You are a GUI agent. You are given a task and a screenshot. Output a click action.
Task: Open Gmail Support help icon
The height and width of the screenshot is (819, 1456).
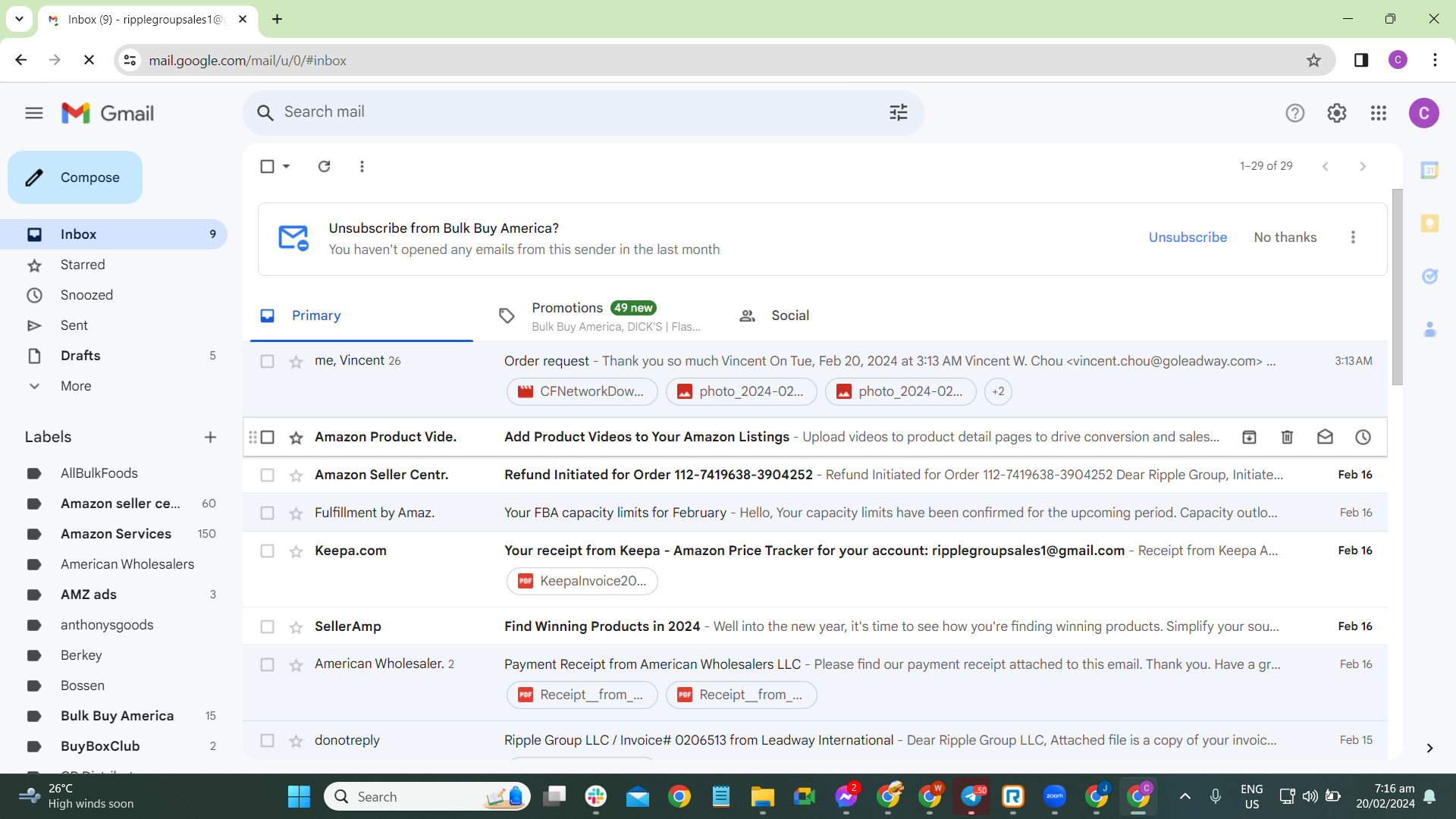[x=1295, y=113]
